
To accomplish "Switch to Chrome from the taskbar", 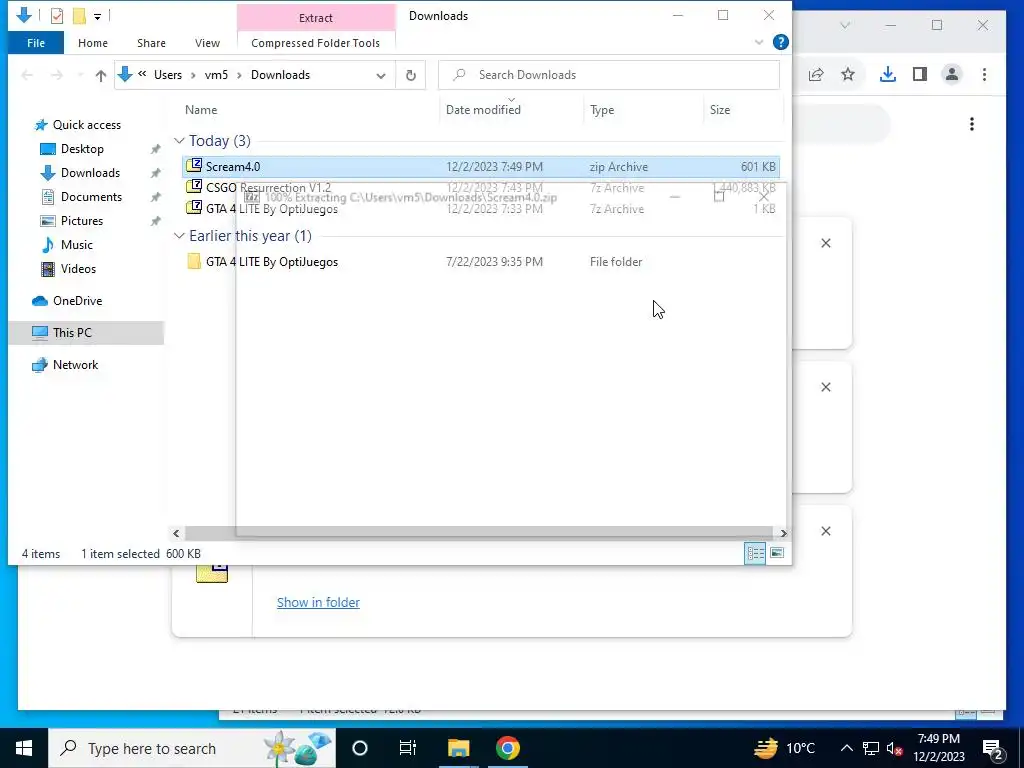I will [x=507, y=748].
